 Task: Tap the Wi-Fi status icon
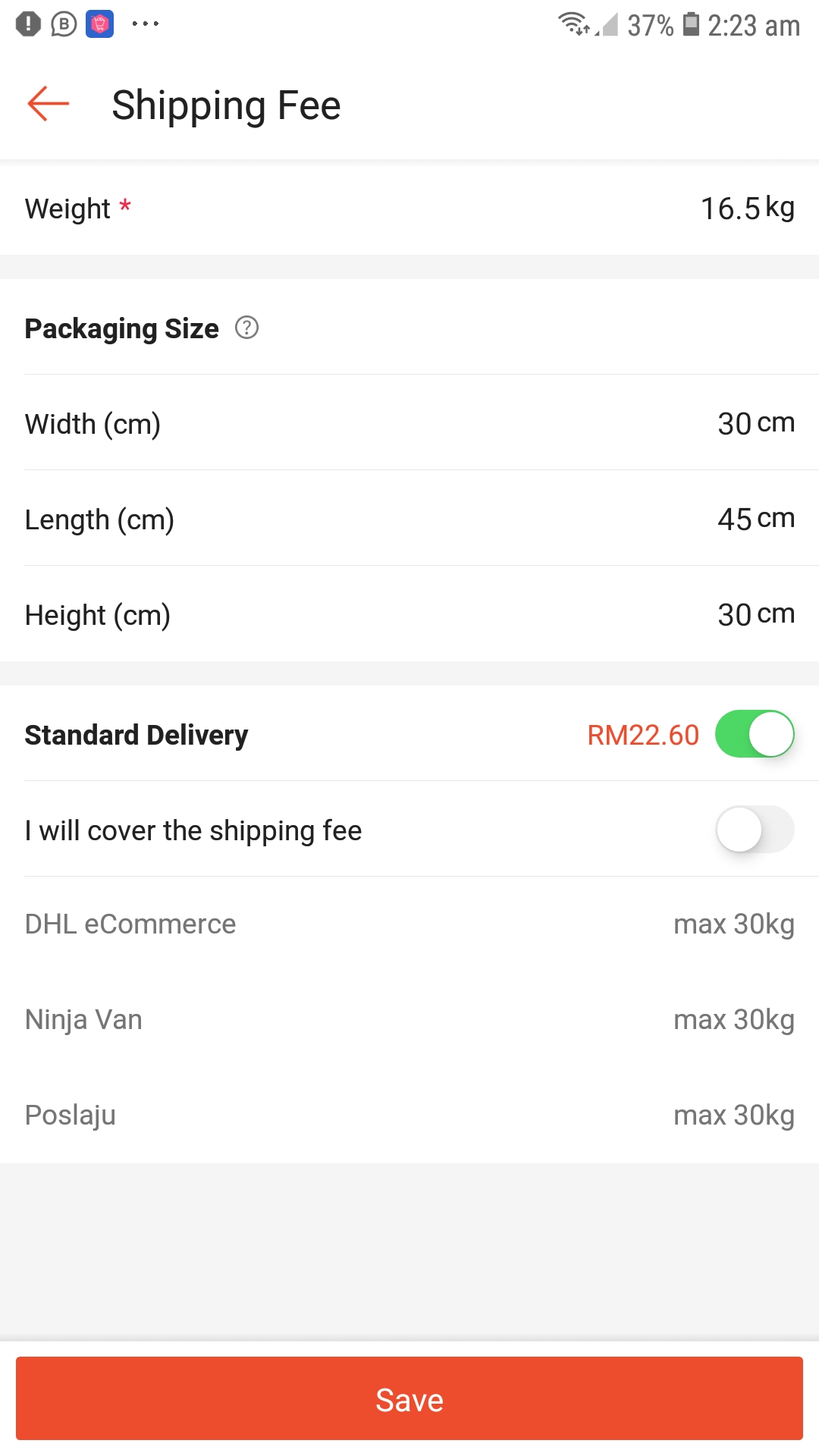(x=574, y=24)
